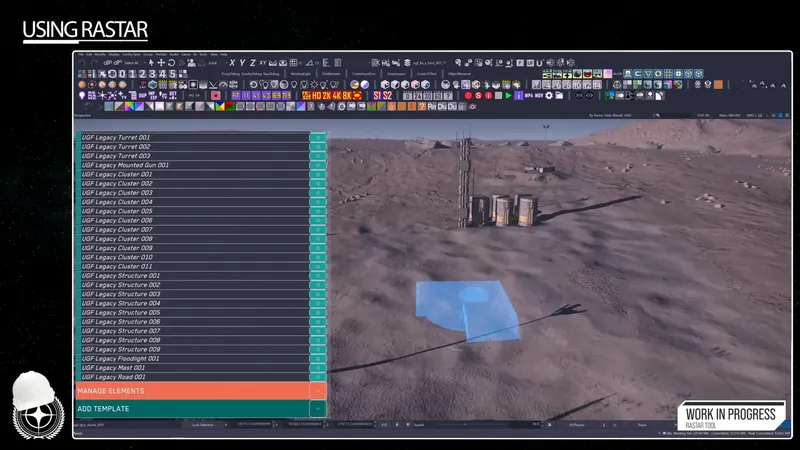Image resolution: width=800 pixels, height=450 pixels.
Task: Click the white U magnet icon
Action: (x=539, y=63)
